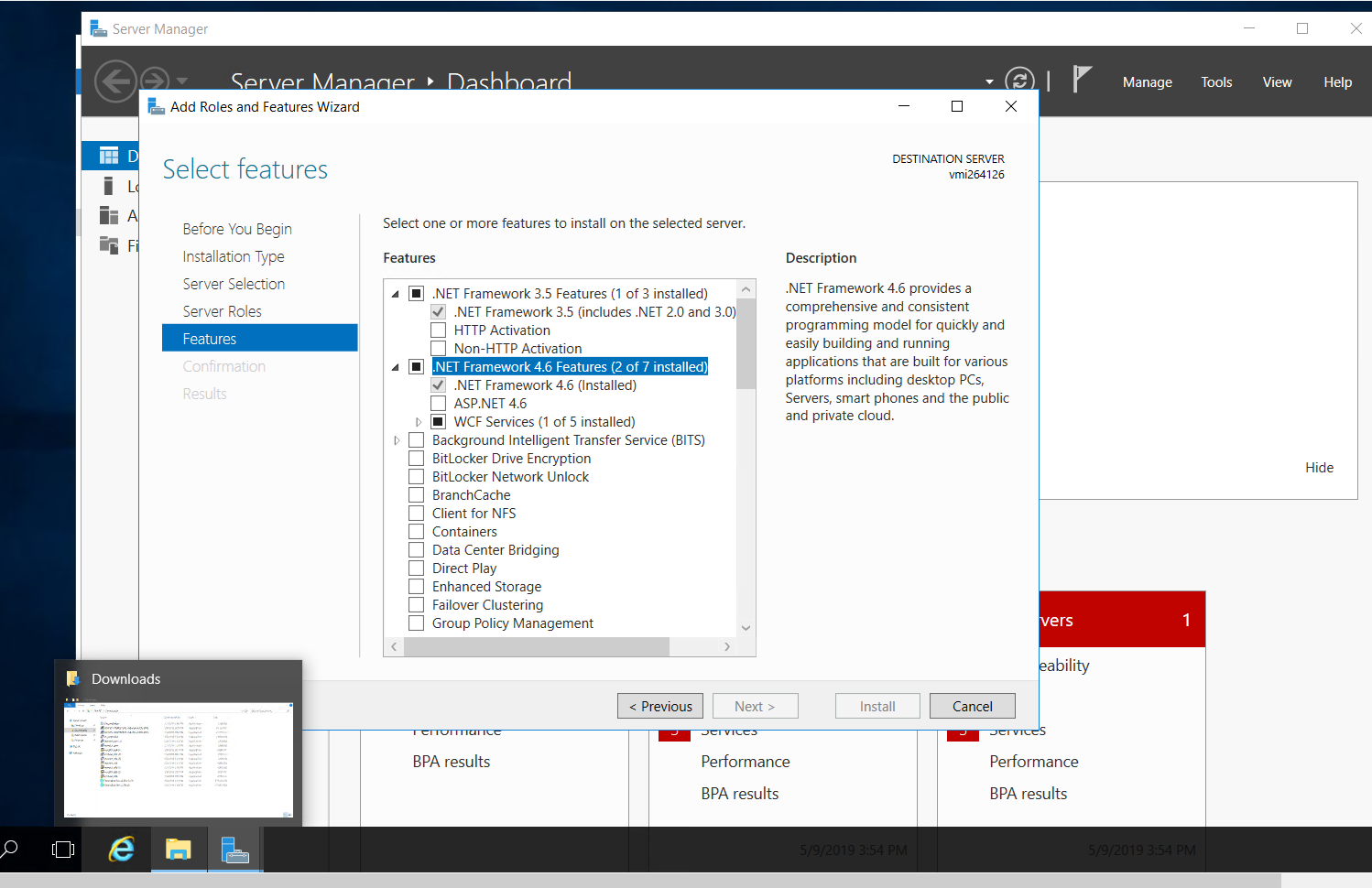Check Non-HTTP Activation feature

click(x=438, y=349)
